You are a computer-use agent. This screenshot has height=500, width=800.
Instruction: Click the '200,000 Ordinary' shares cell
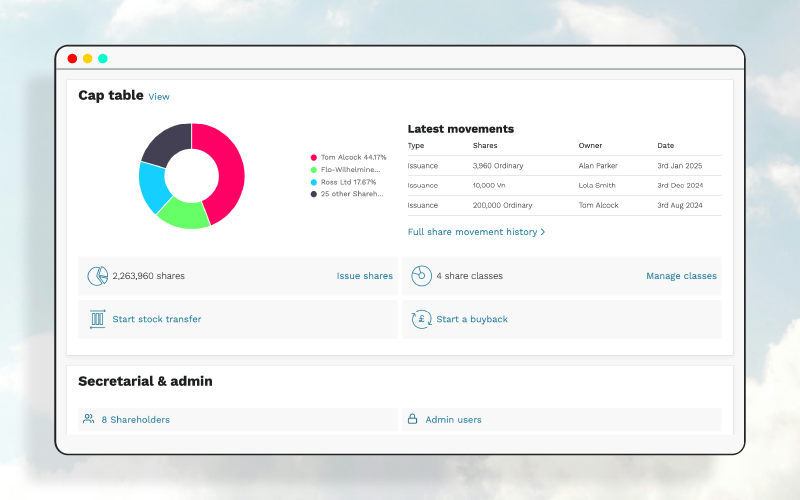(503, 206)
